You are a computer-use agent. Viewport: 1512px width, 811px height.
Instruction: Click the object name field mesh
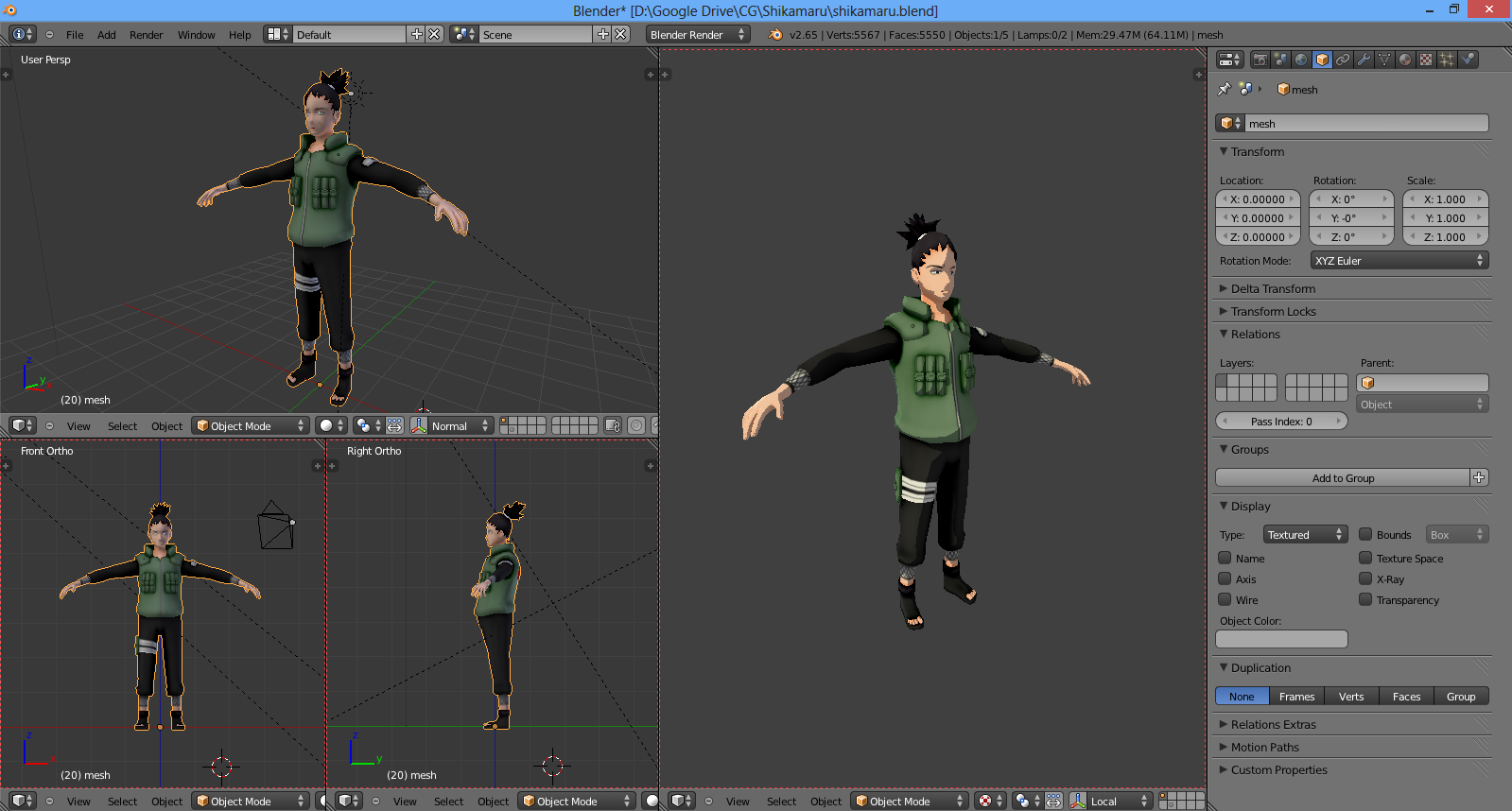1365,124
